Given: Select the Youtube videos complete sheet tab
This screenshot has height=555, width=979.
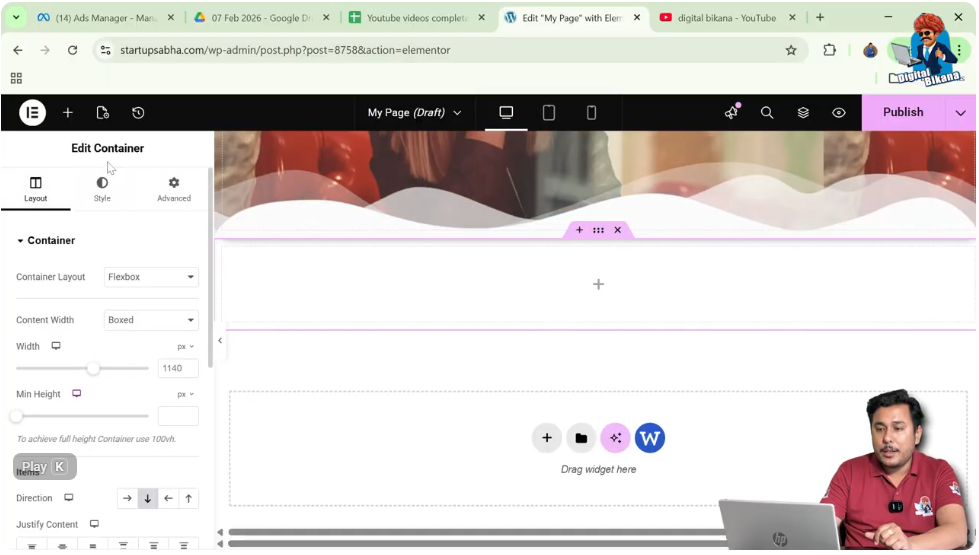Looking at the screenshot, I should [x=417, y=18].
